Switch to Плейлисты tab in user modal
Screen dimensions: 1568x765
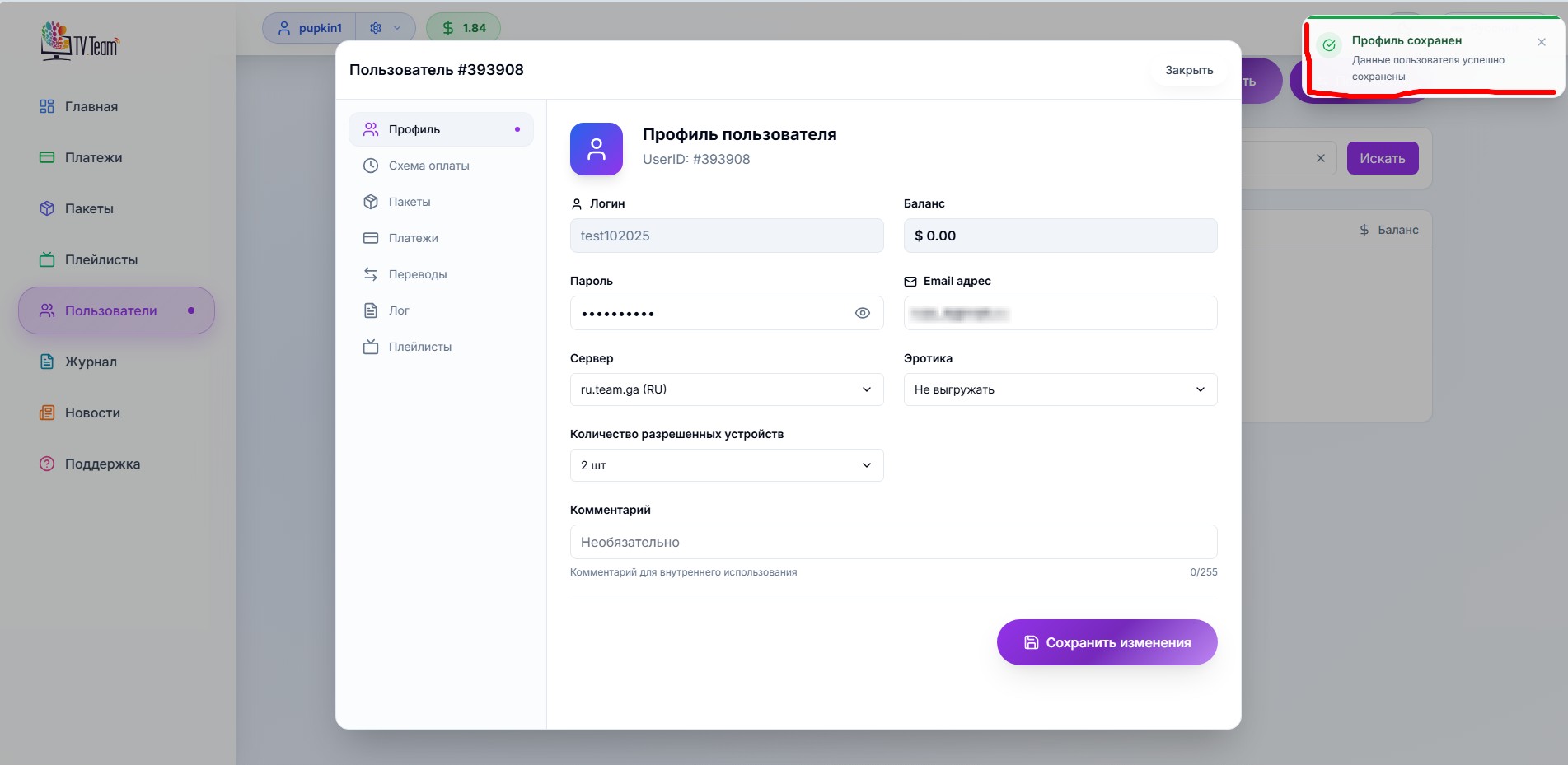tap(419, 347)
